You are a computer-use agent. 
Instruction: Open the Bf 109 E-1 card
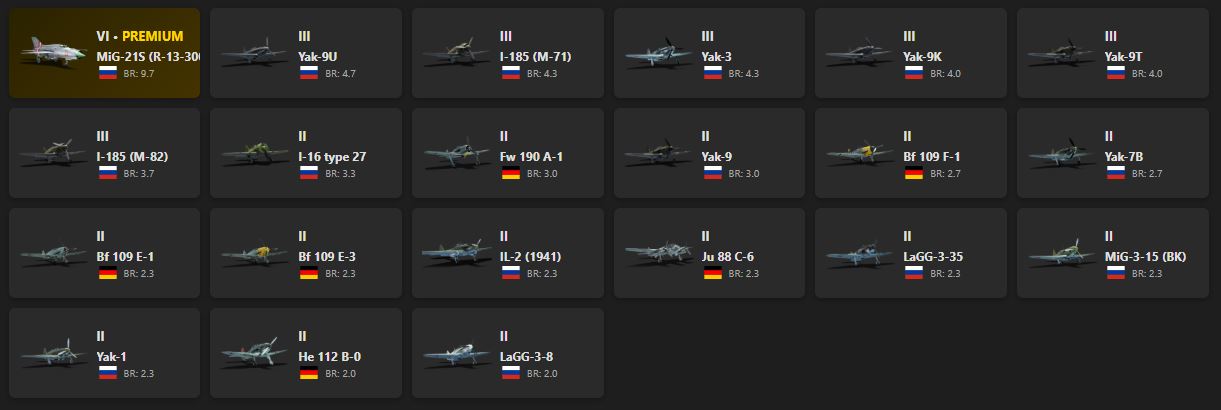coord(104,253)
